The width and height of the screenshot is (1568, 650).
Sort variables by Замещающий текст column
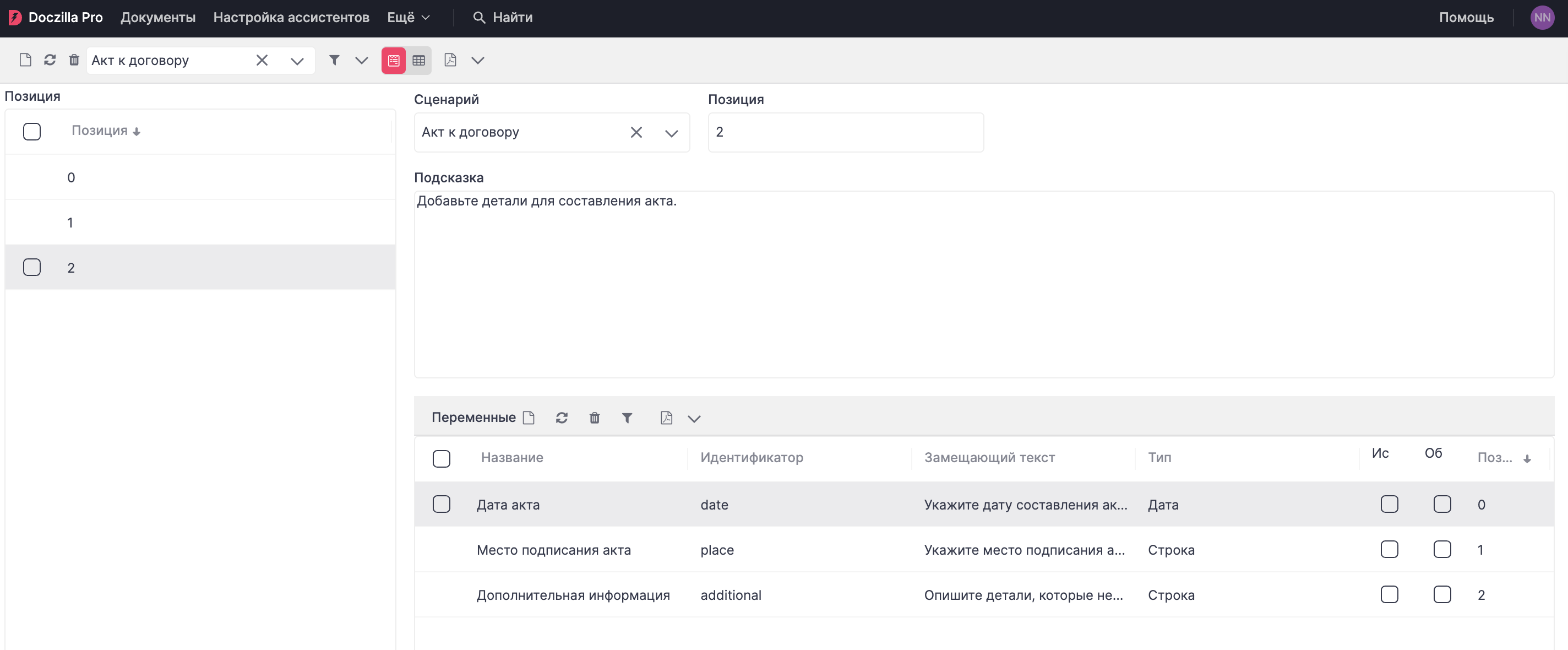point(989,458)
